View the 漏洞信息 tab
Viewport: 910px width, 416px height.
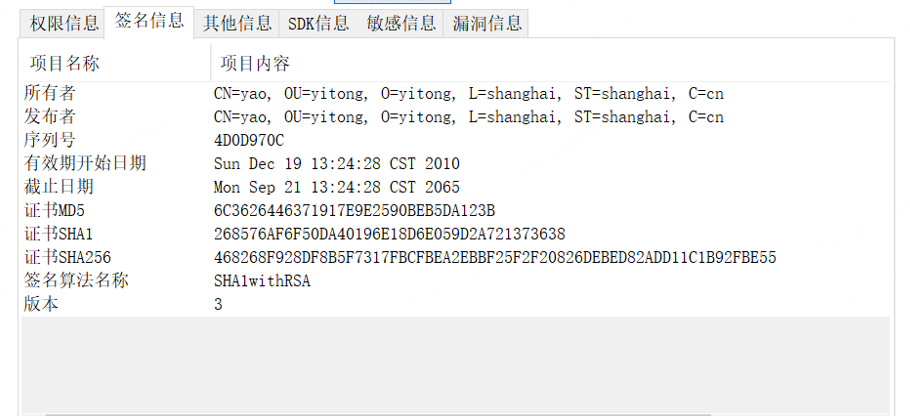(x=485, y=24)
